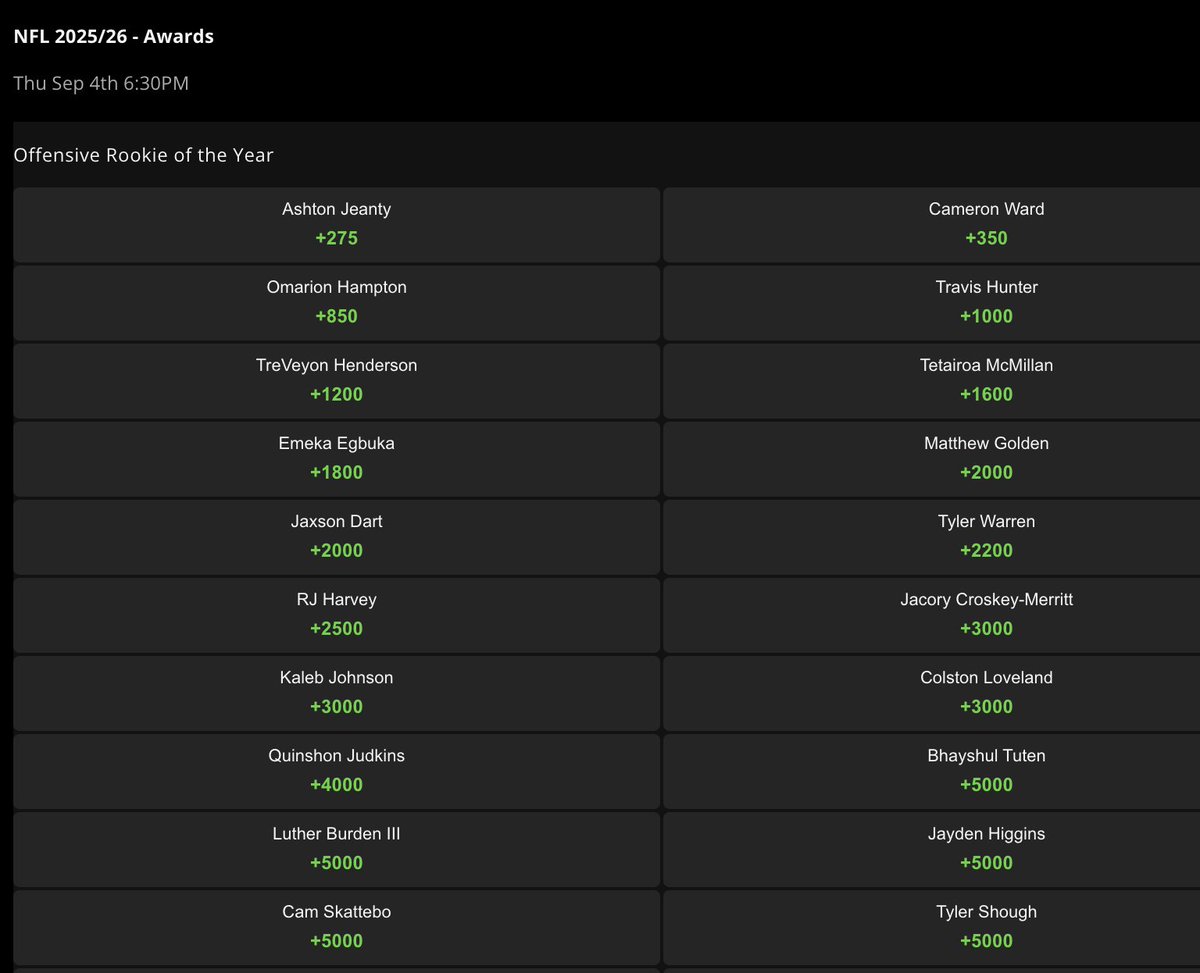Click the NFL 2025/26 - Awards title
1200x973 pixels.
pos(113,37)
